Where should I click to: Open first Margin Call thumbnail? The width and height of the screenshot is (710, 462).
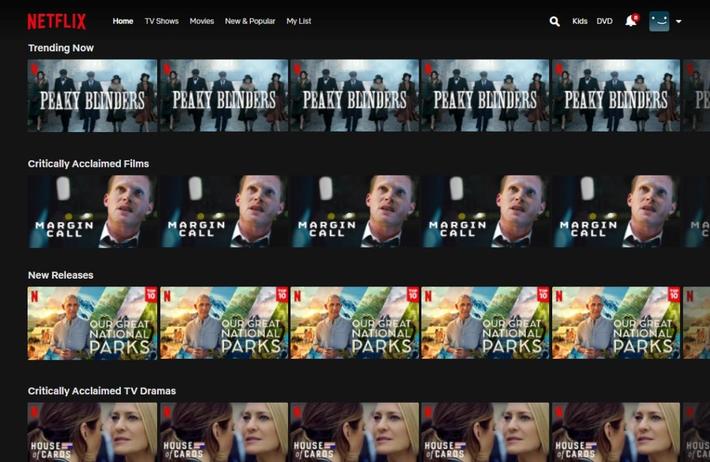click(92, 212)
